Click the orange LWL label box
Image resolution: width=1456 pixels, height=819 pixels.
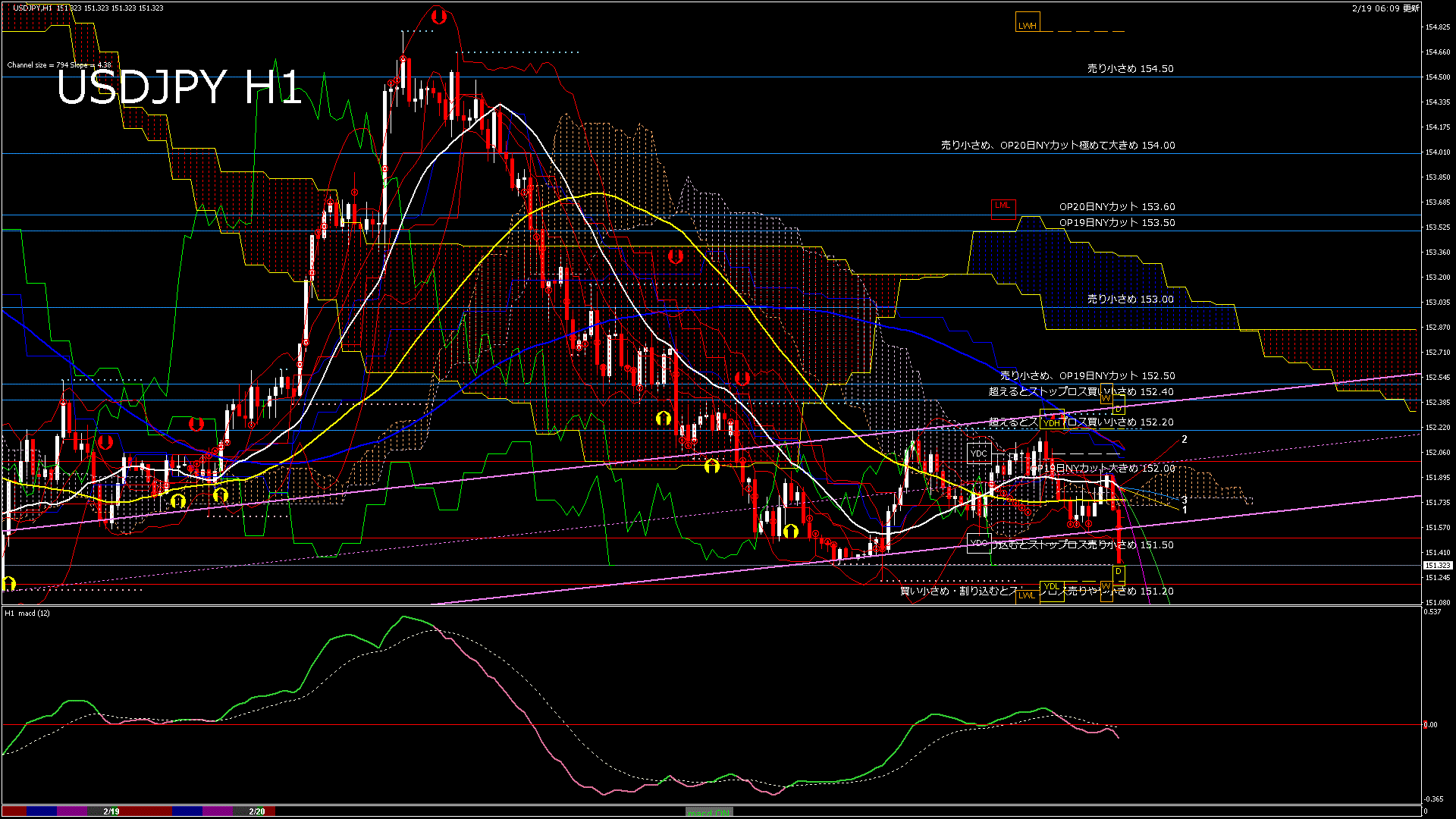point(1027,595)
